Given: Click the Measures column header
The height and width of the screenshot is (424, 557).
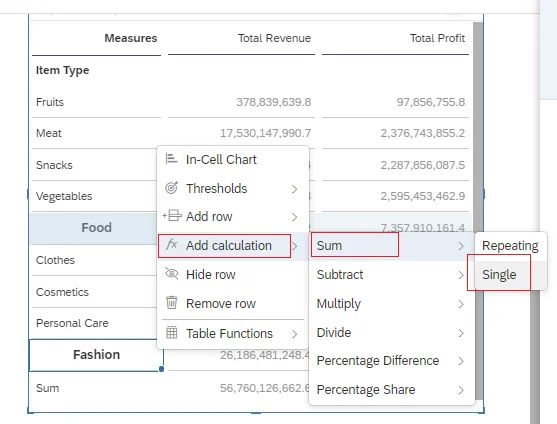Looking at the screenshot, I should 131,38.
